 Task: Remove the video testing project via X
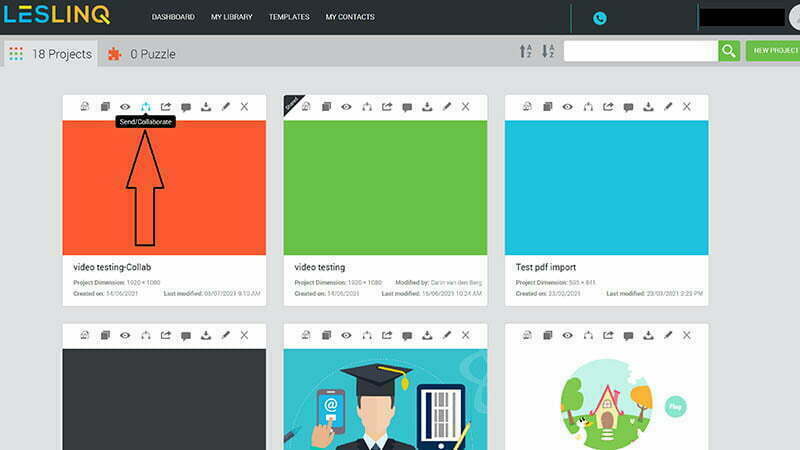[465, 107]
